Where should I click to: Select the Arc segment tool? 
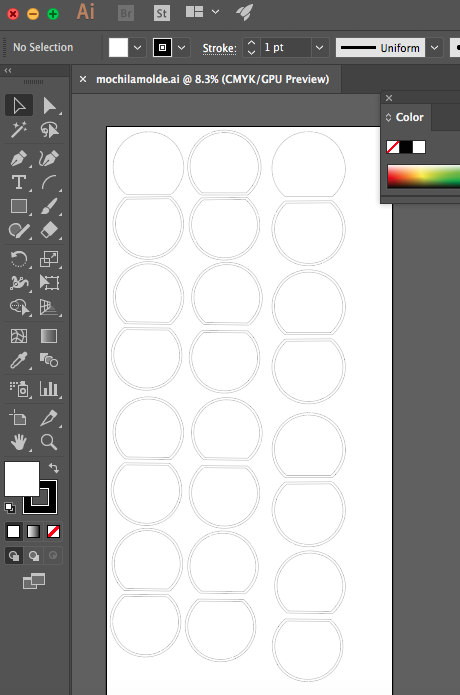[49, 182]
